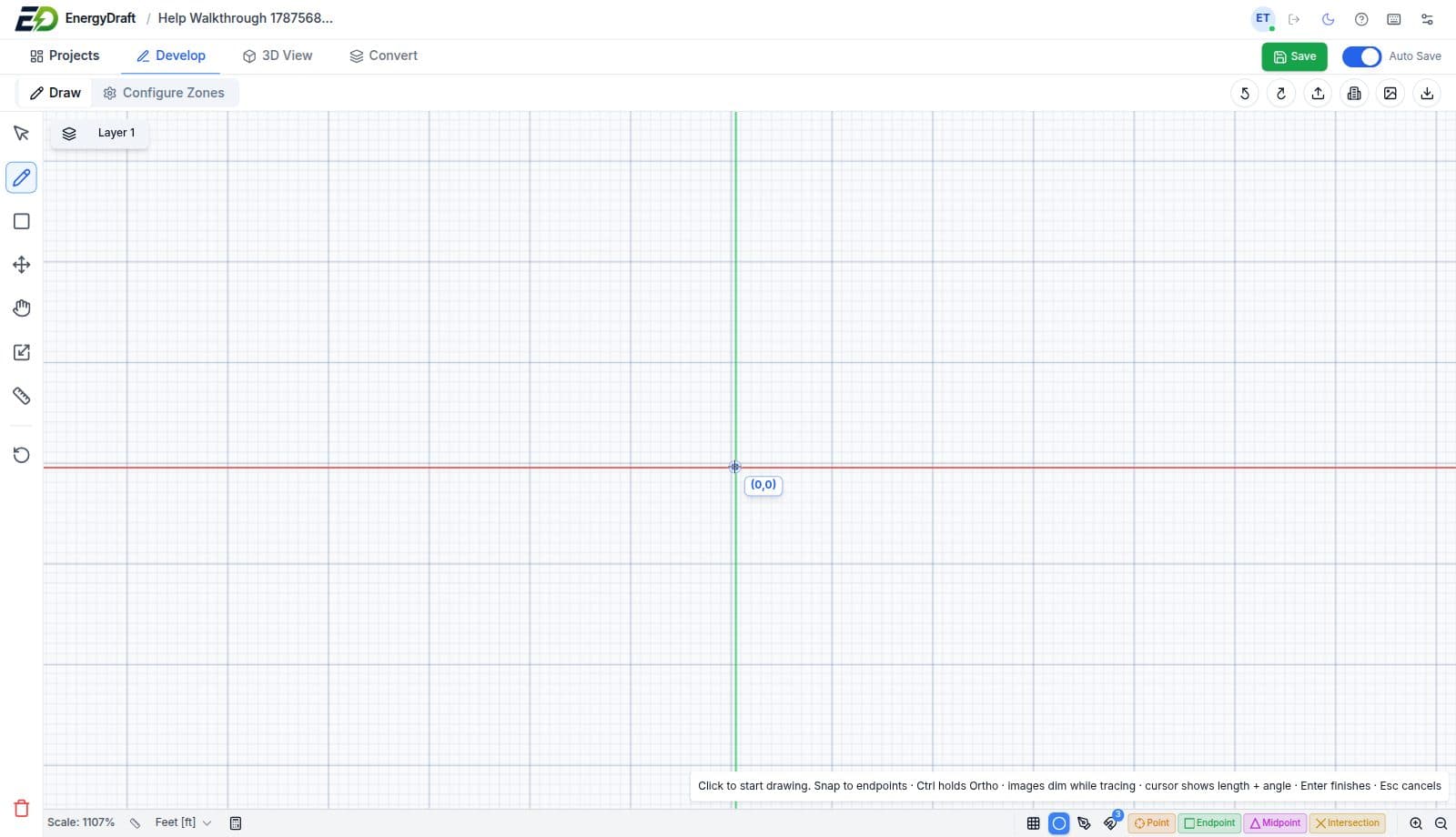Viewport: 1456px width, 837px height.
Task: Click the upload arrow icon
Action: pyautogui.click(x=1318, y=93)
